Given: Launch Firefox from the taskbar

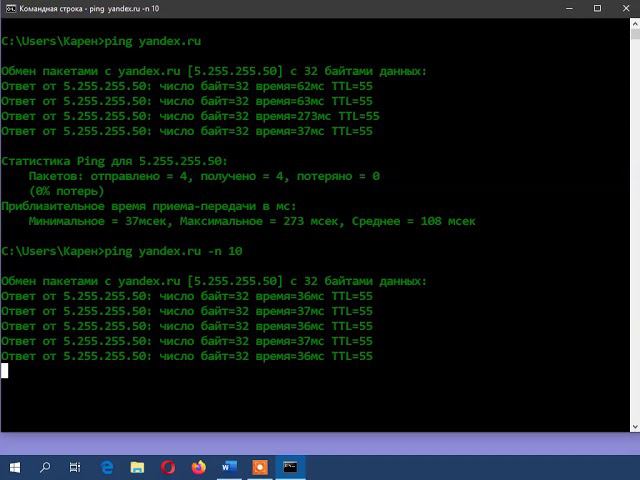Looking at the screenshot, I should 199,467.
